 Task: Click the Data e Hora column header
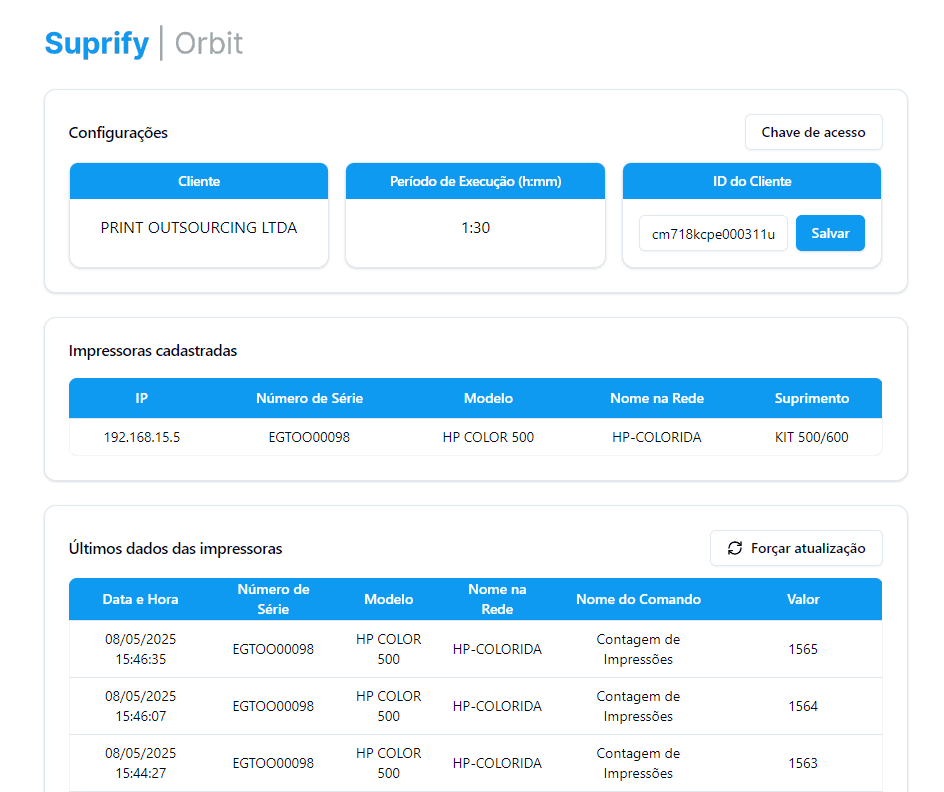point(140,599)
